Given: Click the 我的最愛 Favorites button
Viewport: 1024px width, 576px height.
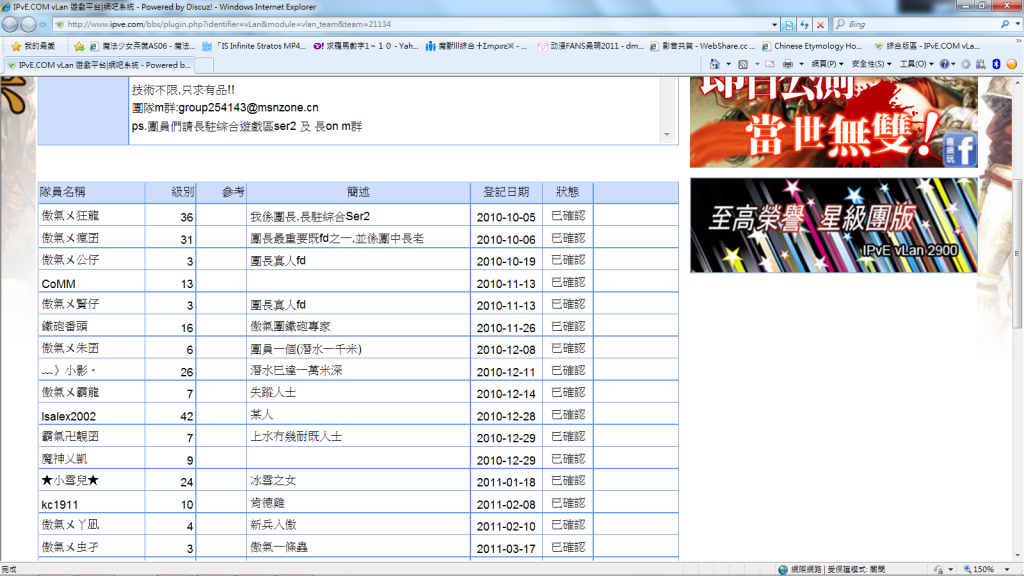Looking at the screenshot, I should click(x=33, y=46).
